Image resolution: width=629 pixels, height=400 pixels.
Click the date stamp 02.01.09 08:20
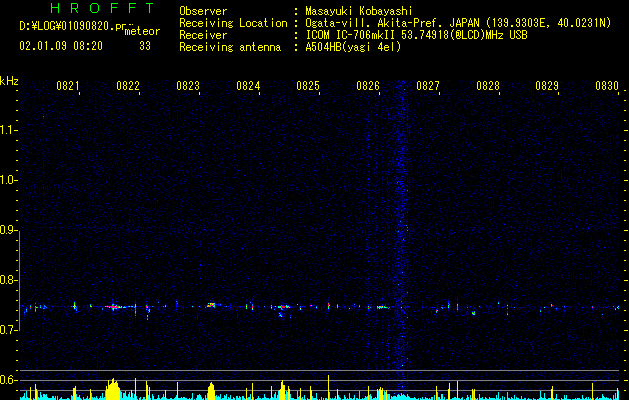61,46
